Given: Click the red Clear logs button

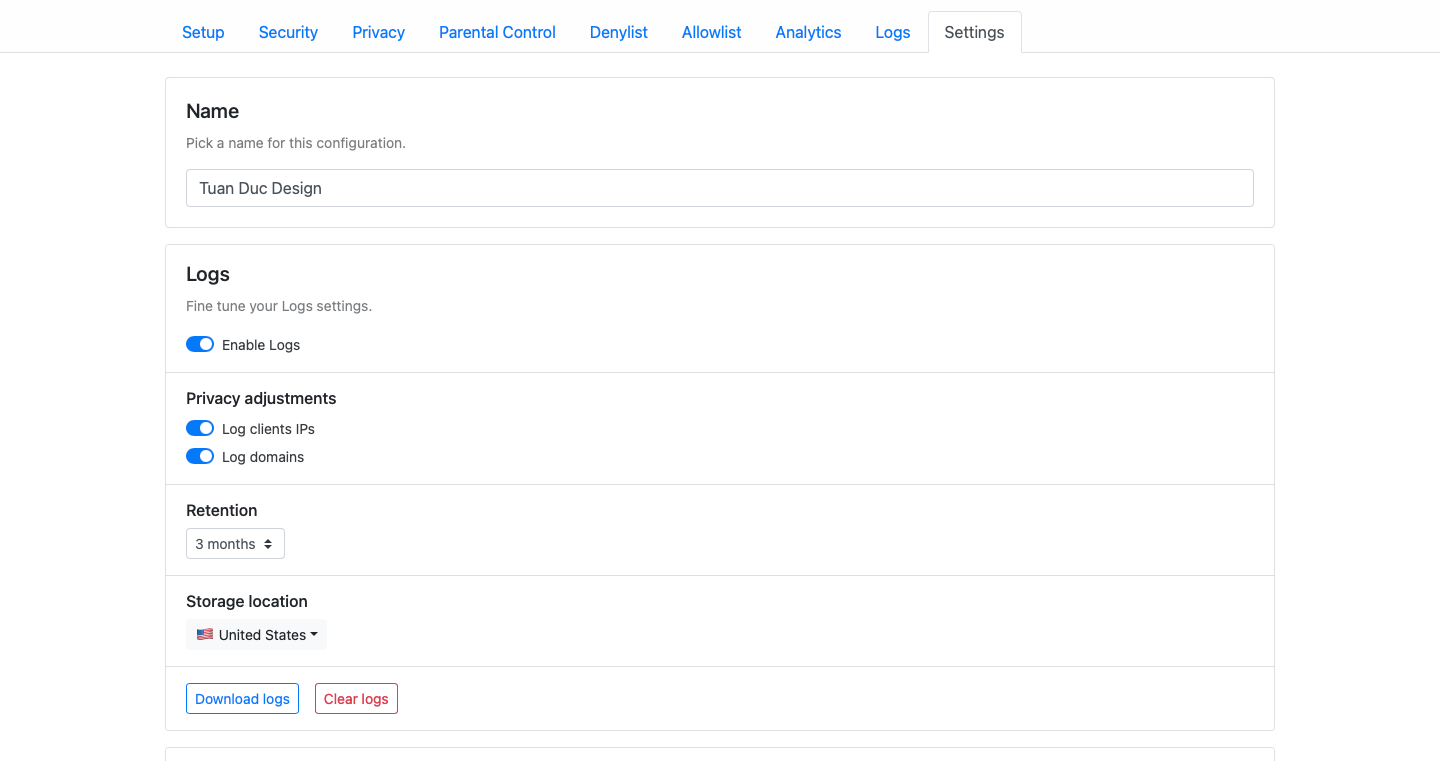Looking at the screenshot, I should (356, 699).
